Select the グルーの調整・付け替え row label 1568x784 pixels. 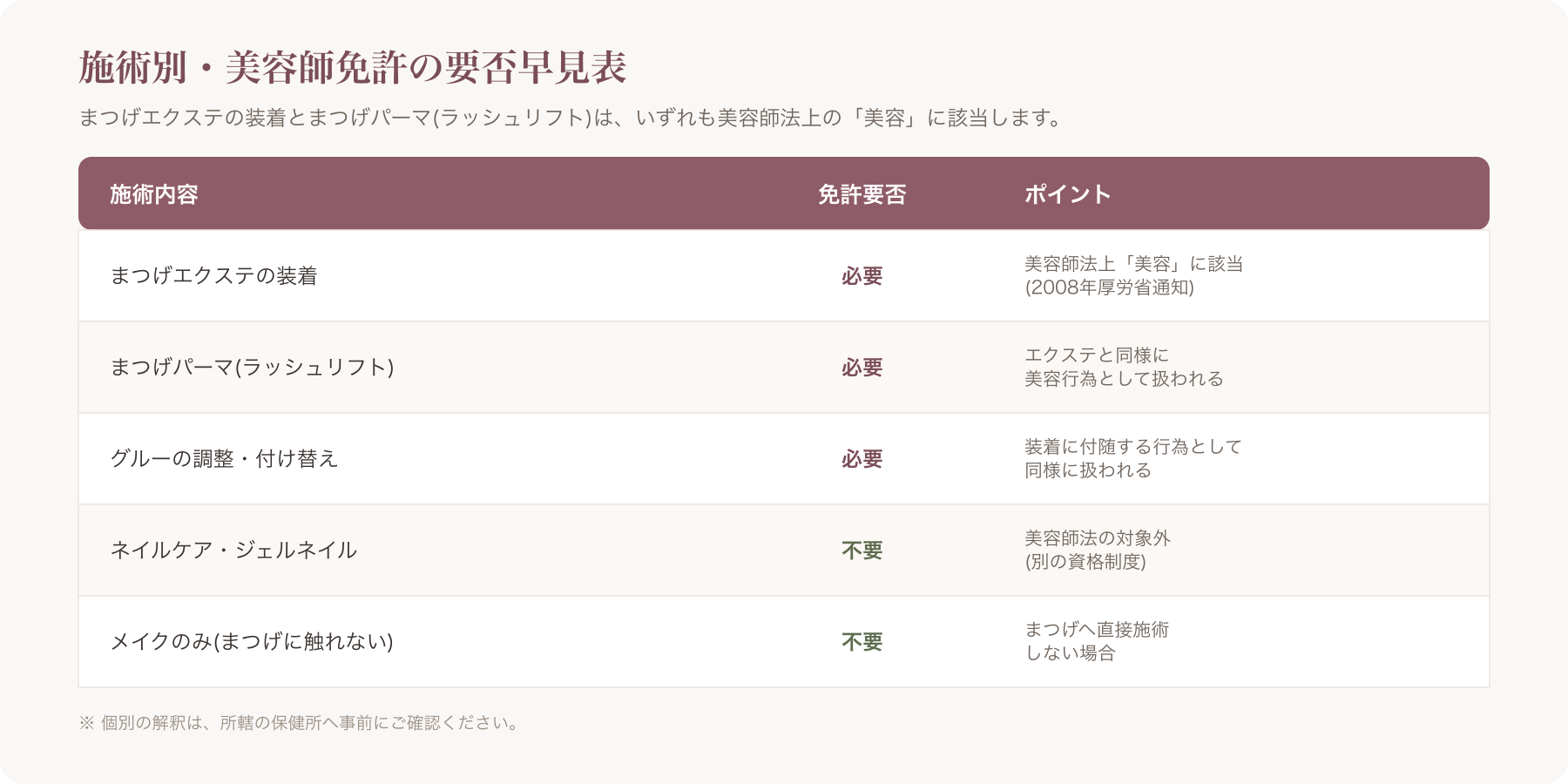(x=224, y=459)
